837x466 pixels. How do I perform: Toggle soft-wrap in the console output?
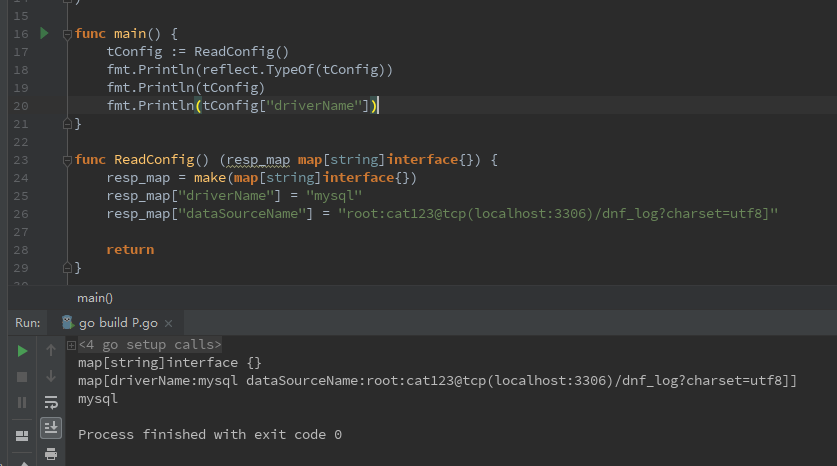(x=51, y=402)
